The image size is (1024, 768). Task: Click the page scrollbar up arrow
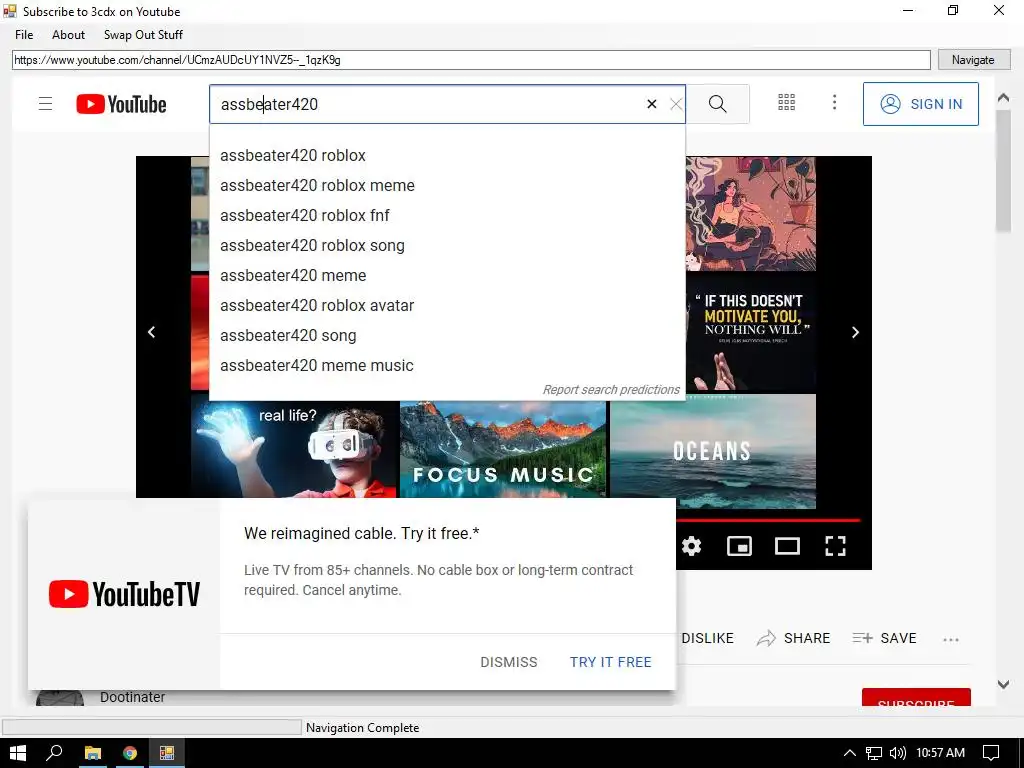[1004, 98]
